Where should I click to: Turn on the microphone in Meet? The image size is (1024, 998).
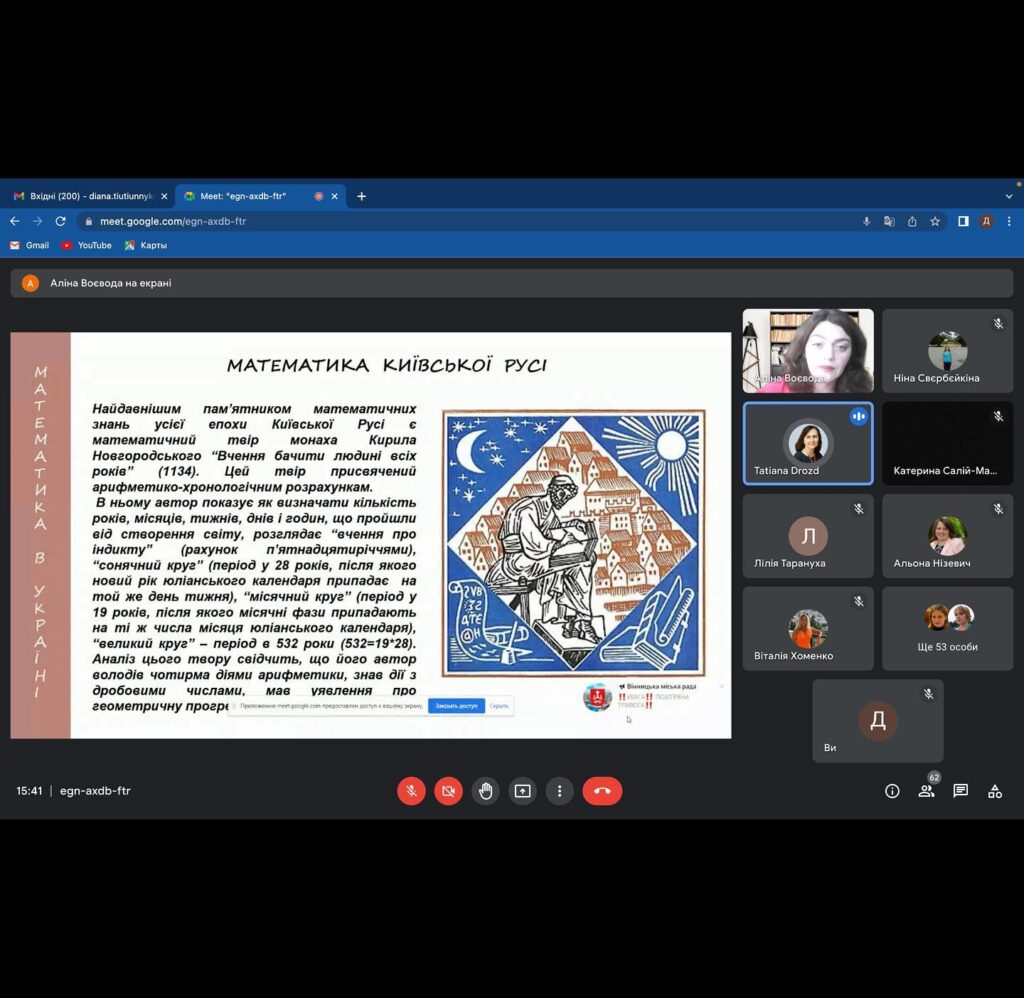(411, 791)
